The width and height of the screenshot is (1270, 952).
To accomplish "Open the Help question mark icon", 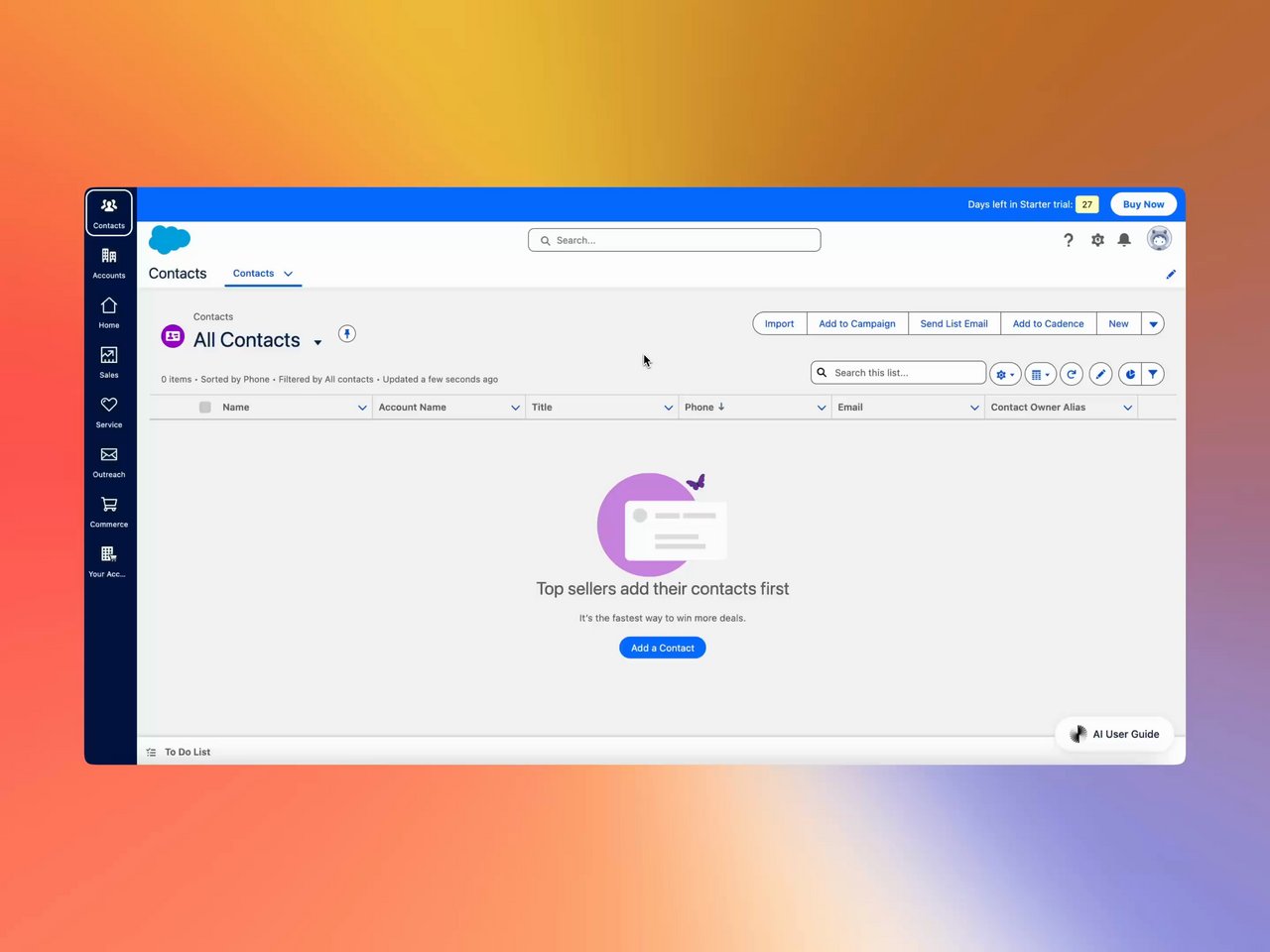I will pos(1069,240).
